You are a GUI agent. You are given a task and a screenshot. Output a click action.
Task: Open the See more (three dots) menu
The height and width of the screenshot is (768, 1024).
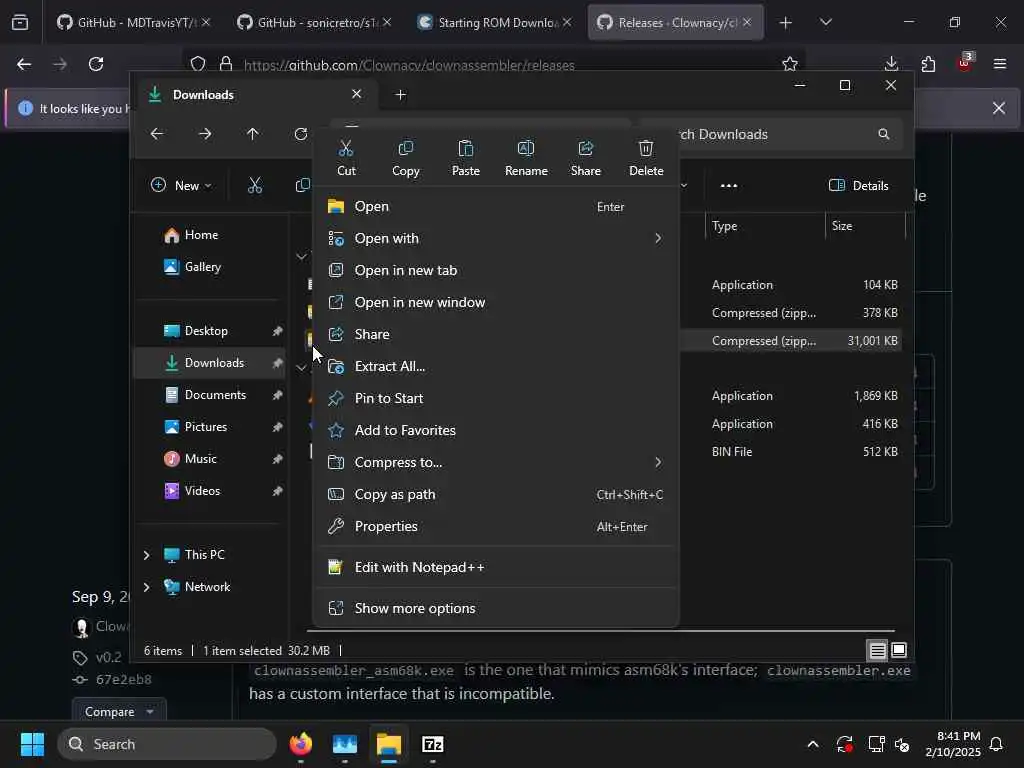click(x=729, y=185)
